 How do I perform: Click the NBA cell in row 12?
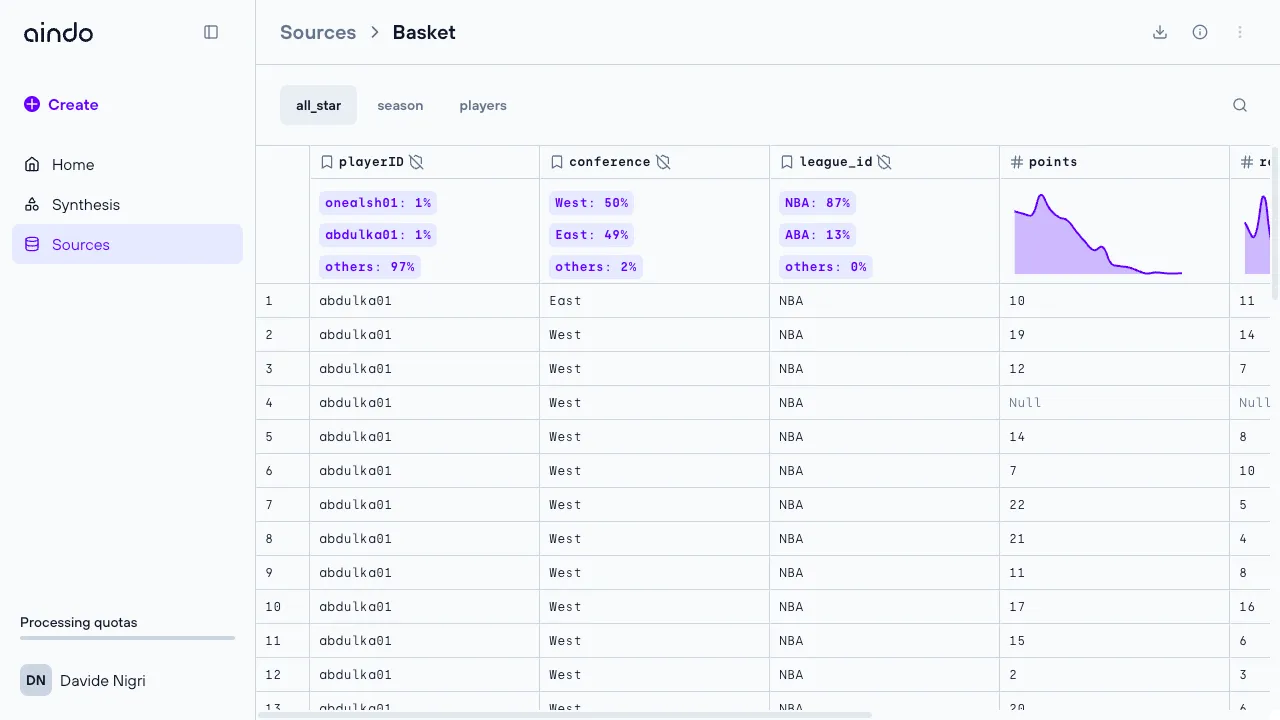885,675
